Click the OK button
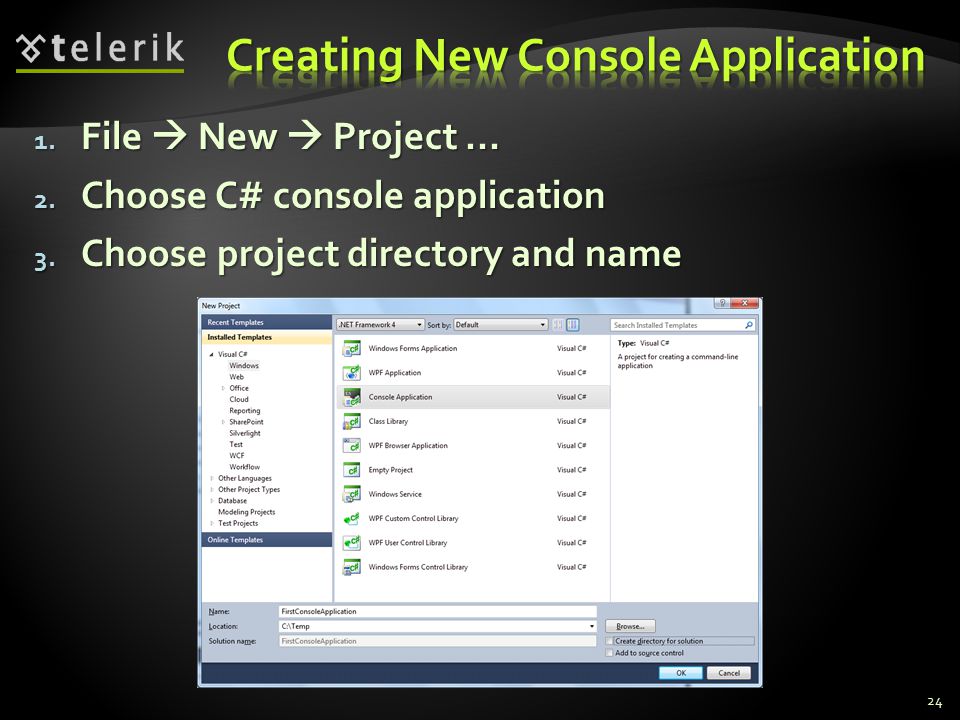 (x=681, y=673)
